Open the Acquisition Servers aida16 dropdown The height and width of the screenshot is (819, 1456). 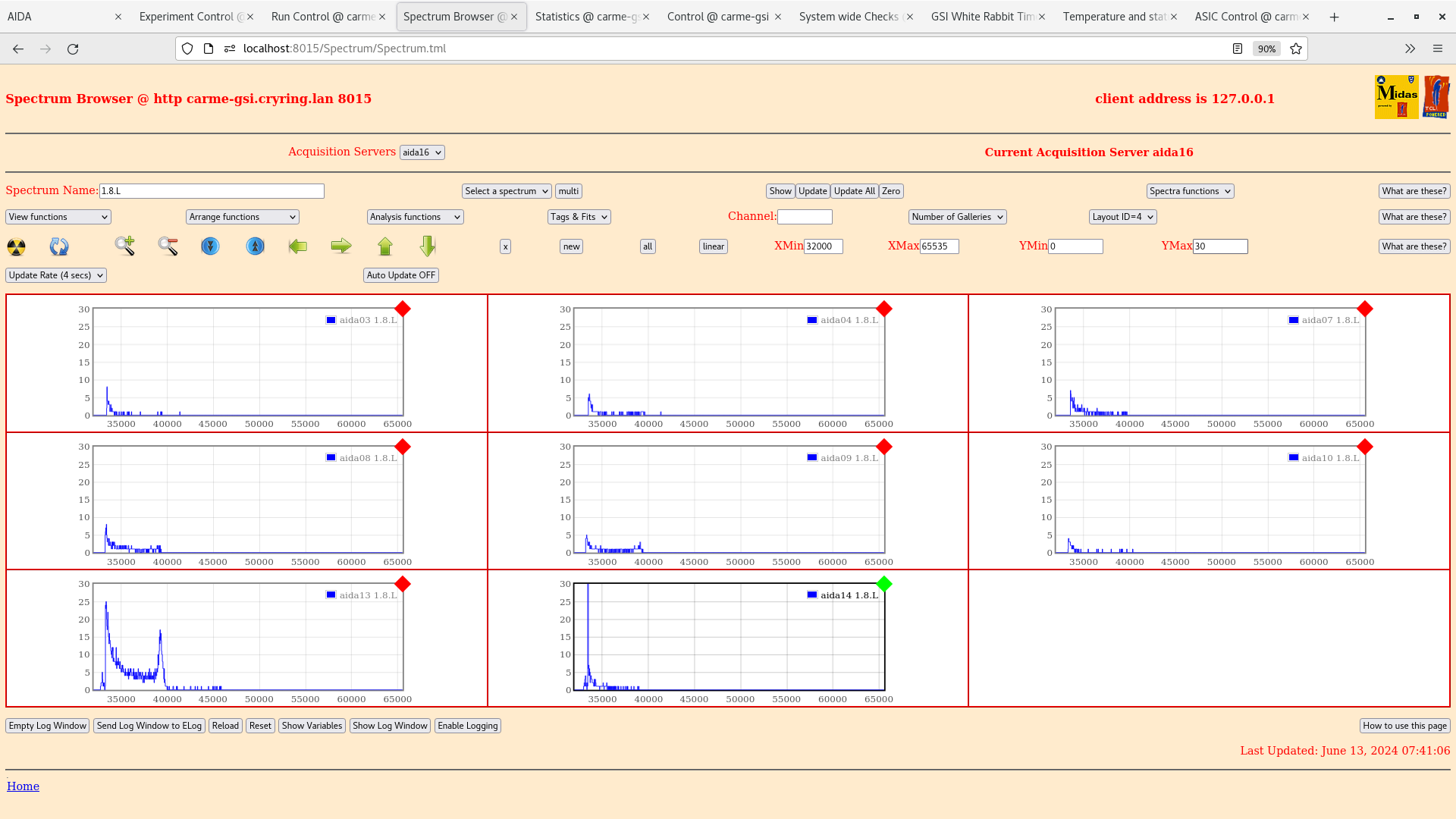click(422, 152)
